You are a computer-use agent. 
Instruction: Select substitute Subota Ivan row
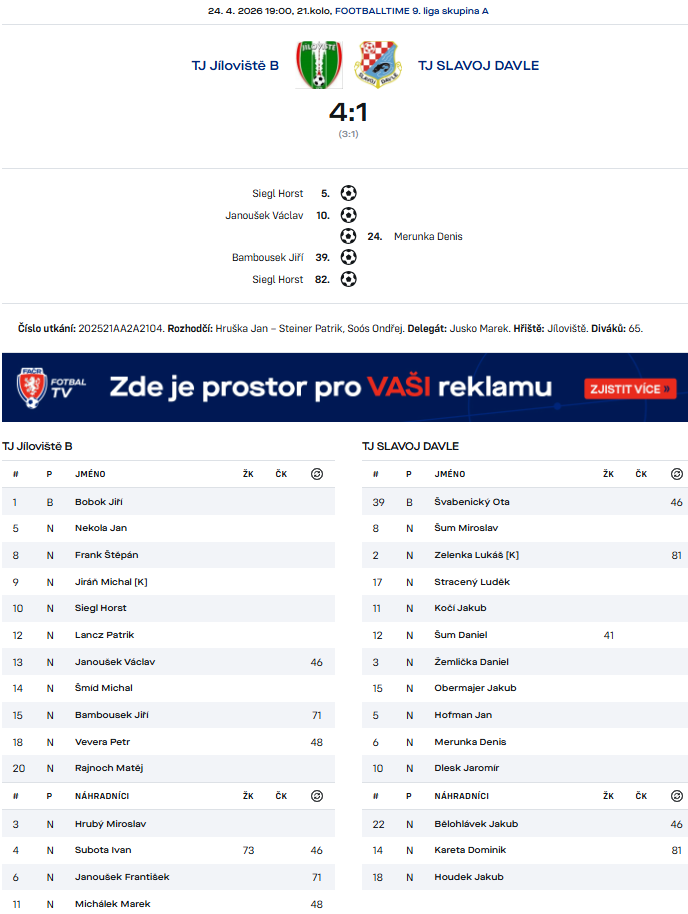click(103, 850)
